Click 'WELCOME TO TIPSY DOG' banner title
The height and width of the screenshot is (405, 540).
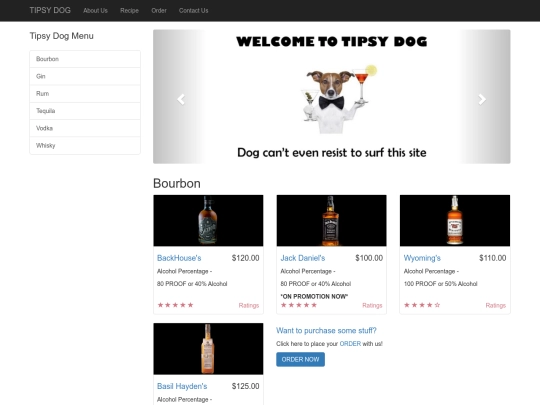(332, 41)
